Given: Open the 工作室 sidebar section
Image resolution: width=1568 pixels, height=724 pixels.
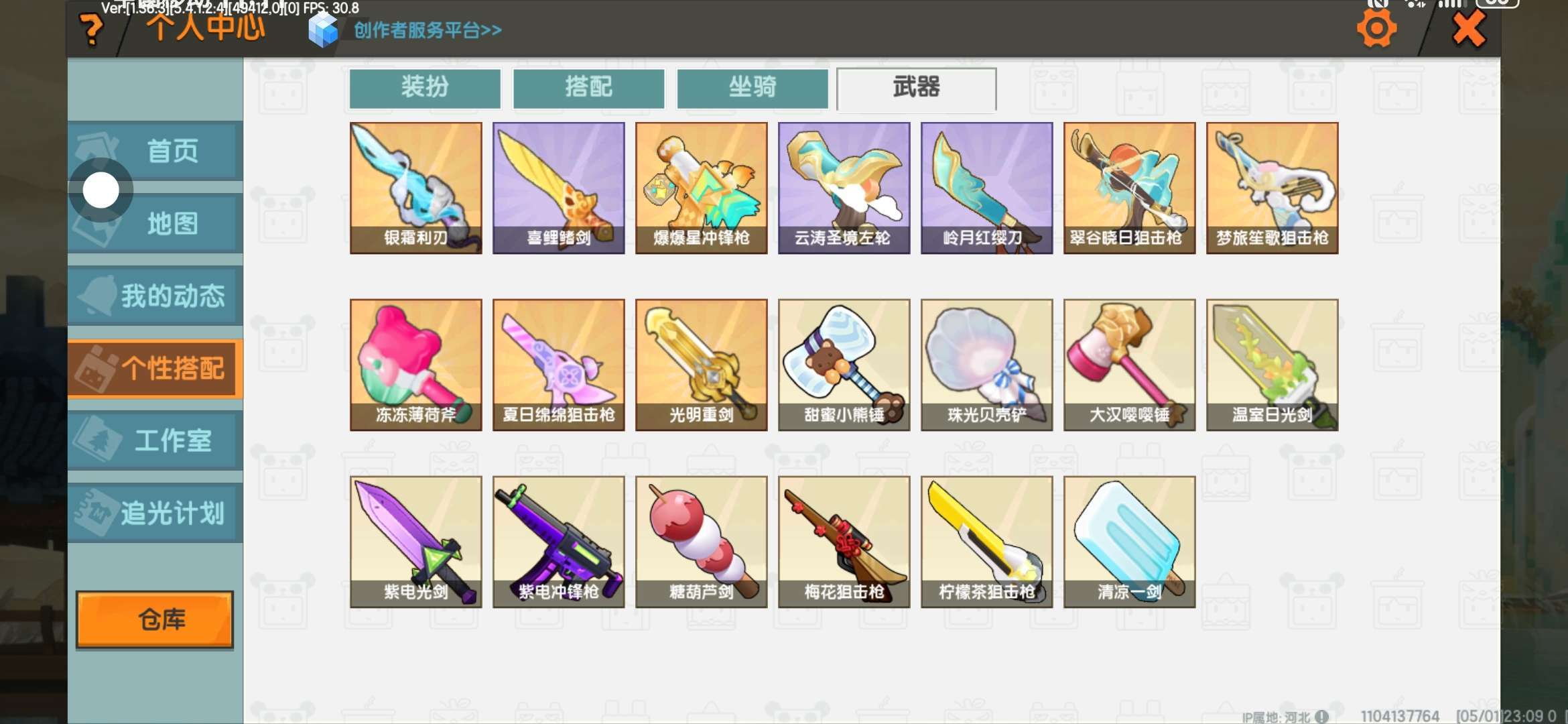Looking at the screenshot, I should tap(155, 440).
